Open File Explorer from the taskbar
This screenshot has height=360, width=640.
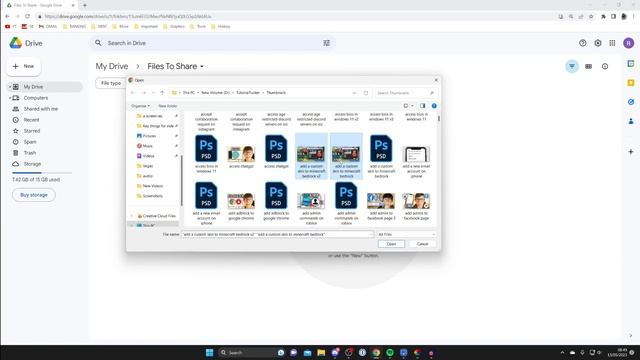click(321, 352)
